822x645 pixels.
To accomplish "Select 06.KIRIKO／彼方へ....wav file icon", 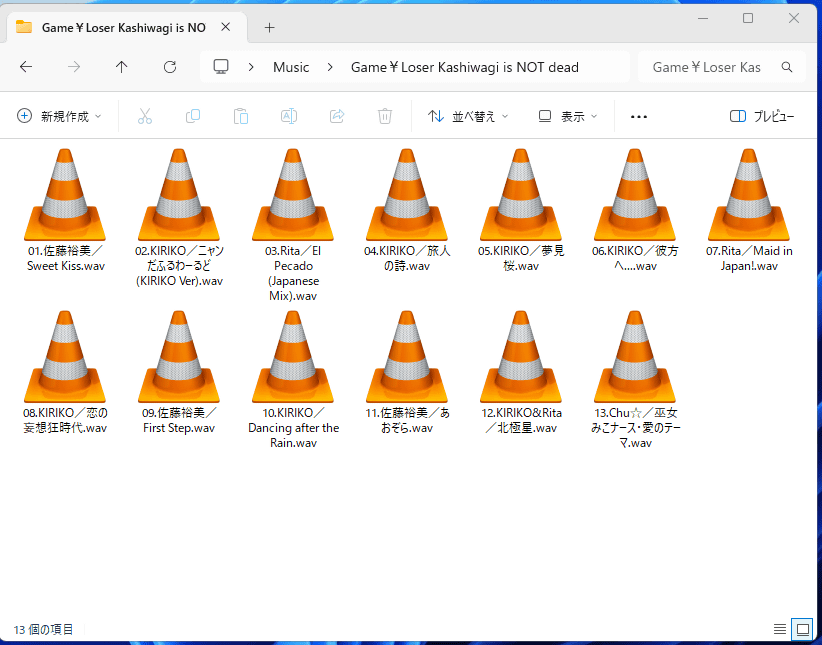I will point(635,195).
